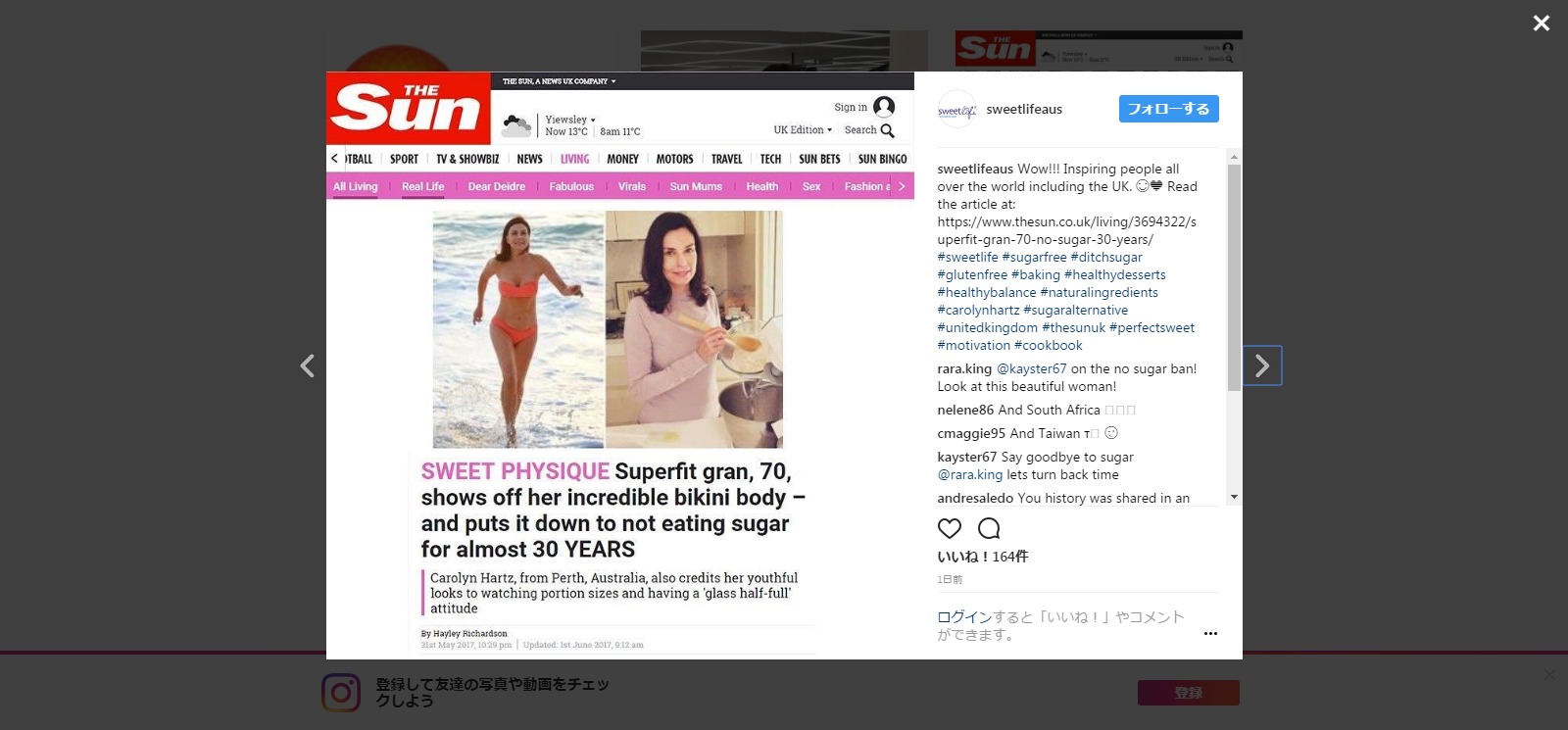The height and width of the screenshot is (730, 1568).
Task: Click the ログイン login link
Action: 964,616
